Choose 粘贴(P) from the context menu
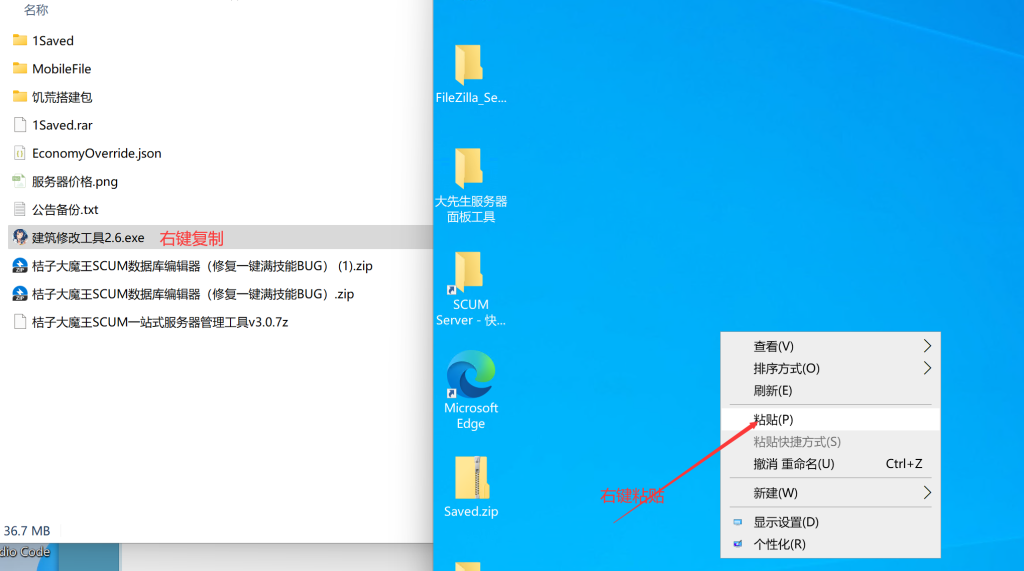Screen dimensions: 1024x571 773,419
